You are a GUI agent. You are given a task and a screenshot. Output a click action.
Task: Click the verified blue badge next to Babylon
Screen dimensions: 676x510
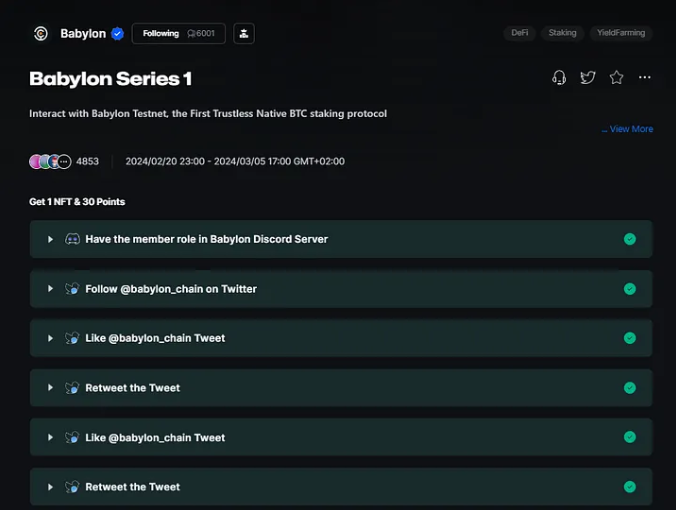[117, 34]
